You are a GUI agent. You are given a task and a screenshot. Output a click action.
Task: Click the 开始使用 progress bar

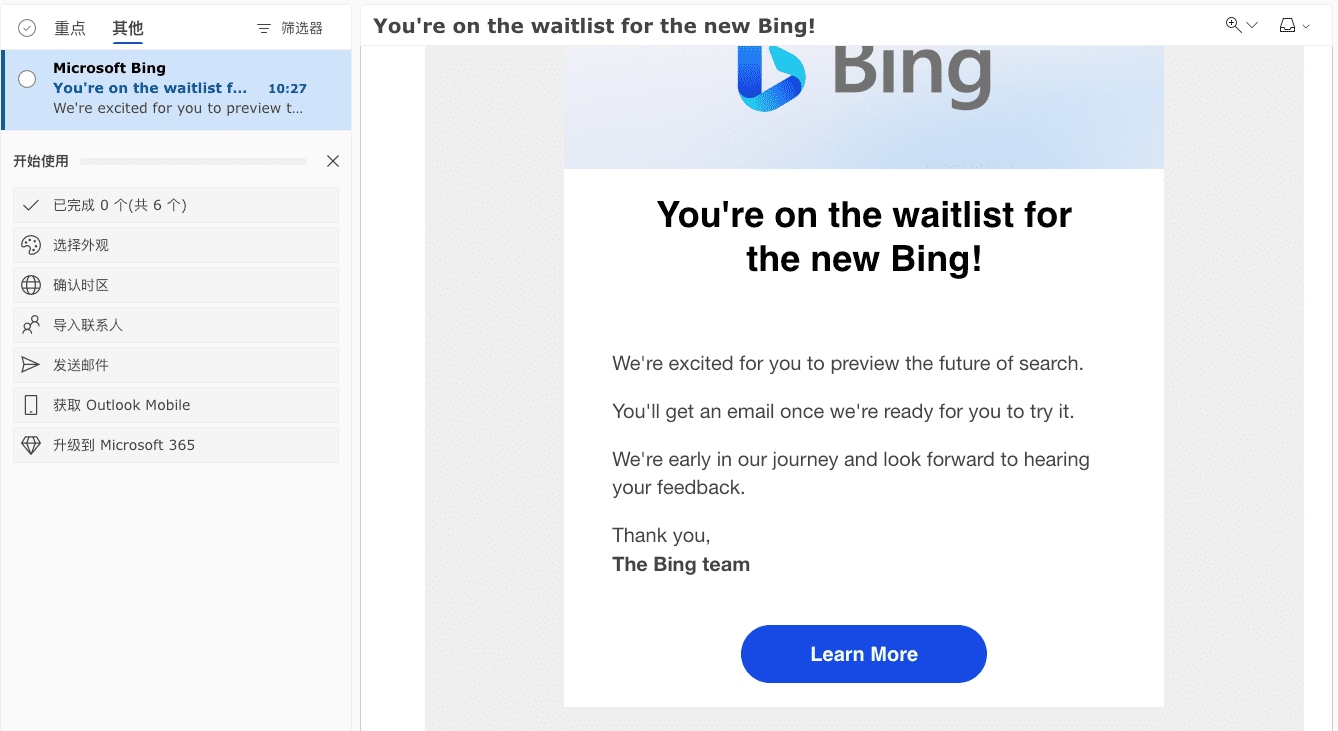[193, 161]
